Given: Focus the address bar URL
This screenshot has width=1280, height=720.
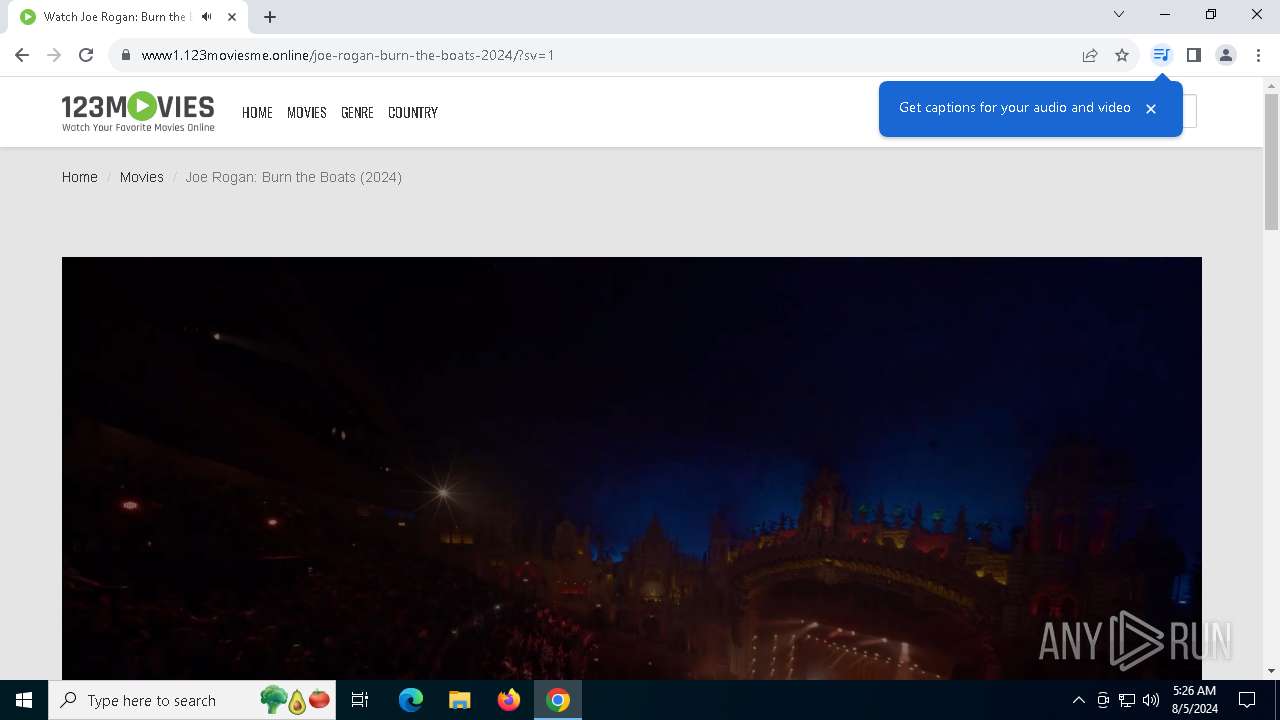Looking at the screenshot, I should (x=348, y=55).
